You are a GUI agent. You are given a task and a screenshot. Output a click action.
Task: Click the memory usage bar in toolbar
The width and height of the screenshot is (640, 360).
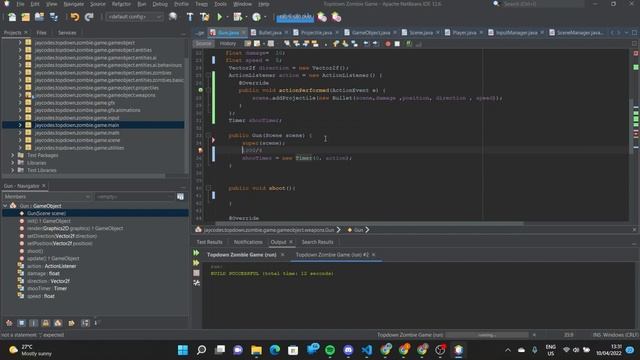coord(295,17)
